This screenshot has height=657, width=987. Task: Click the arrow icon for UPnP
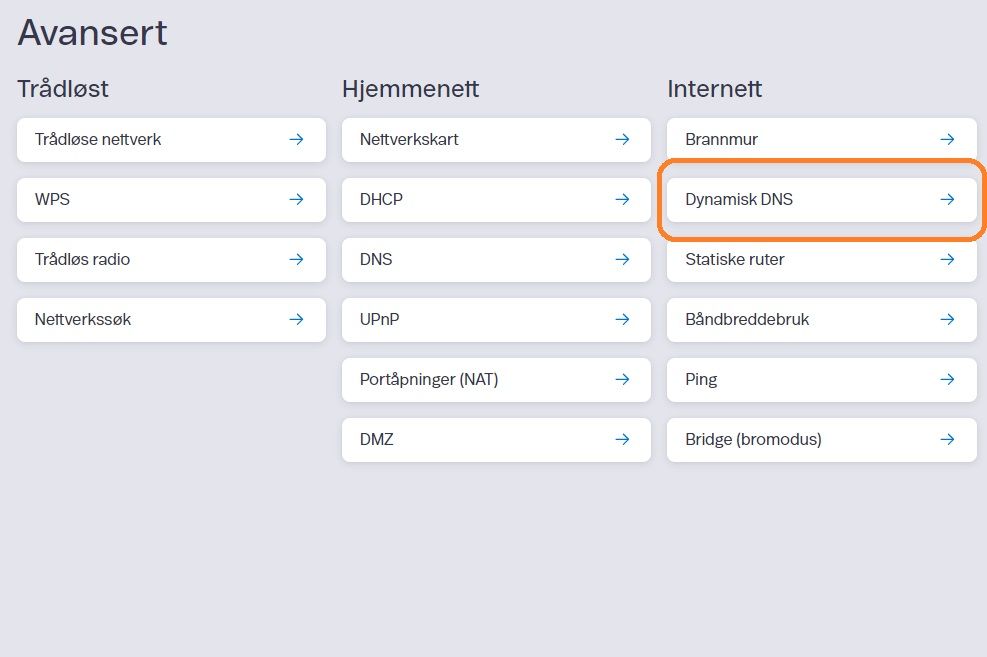tap(621, 320)
